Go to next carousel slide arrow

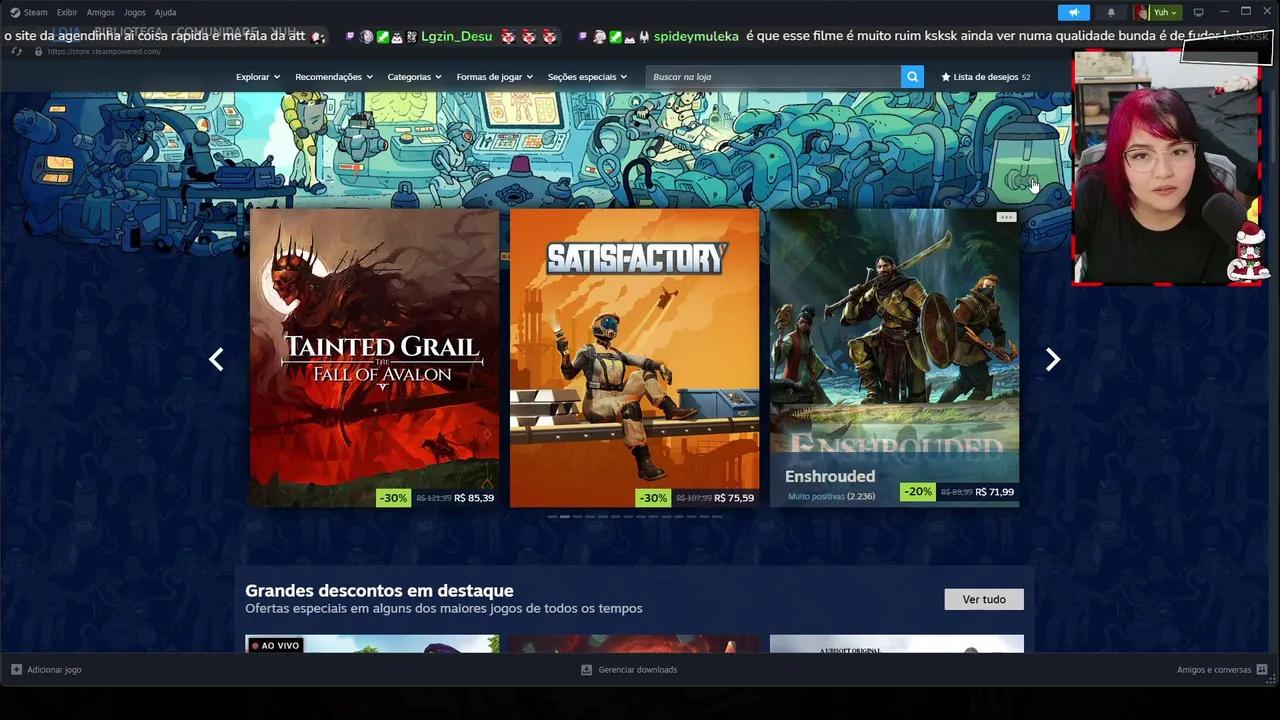pos(1052,359)
